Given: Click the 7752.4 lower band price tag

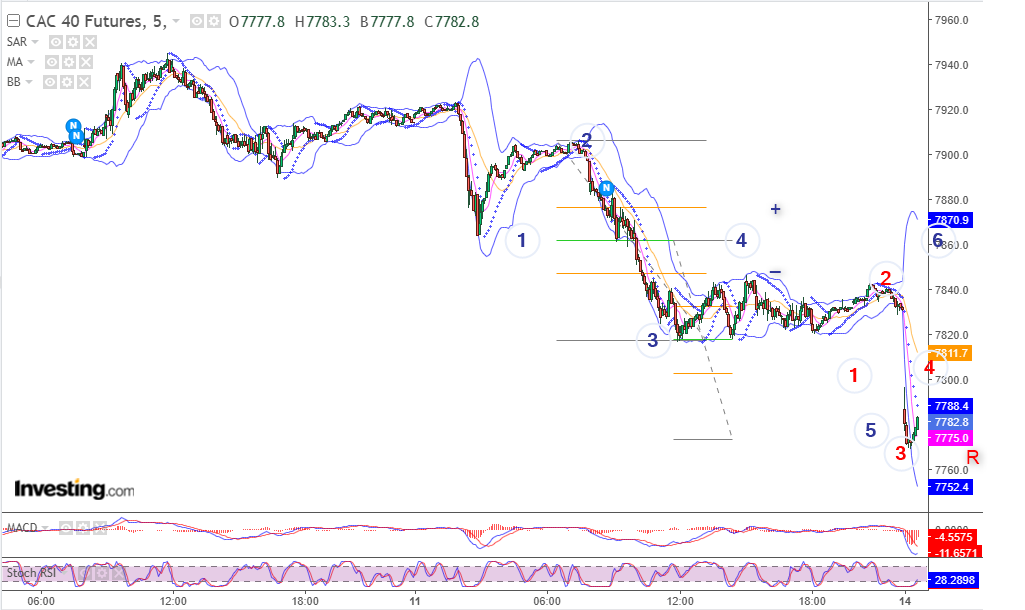Looking at the screenshot, I should pos(951,487).
